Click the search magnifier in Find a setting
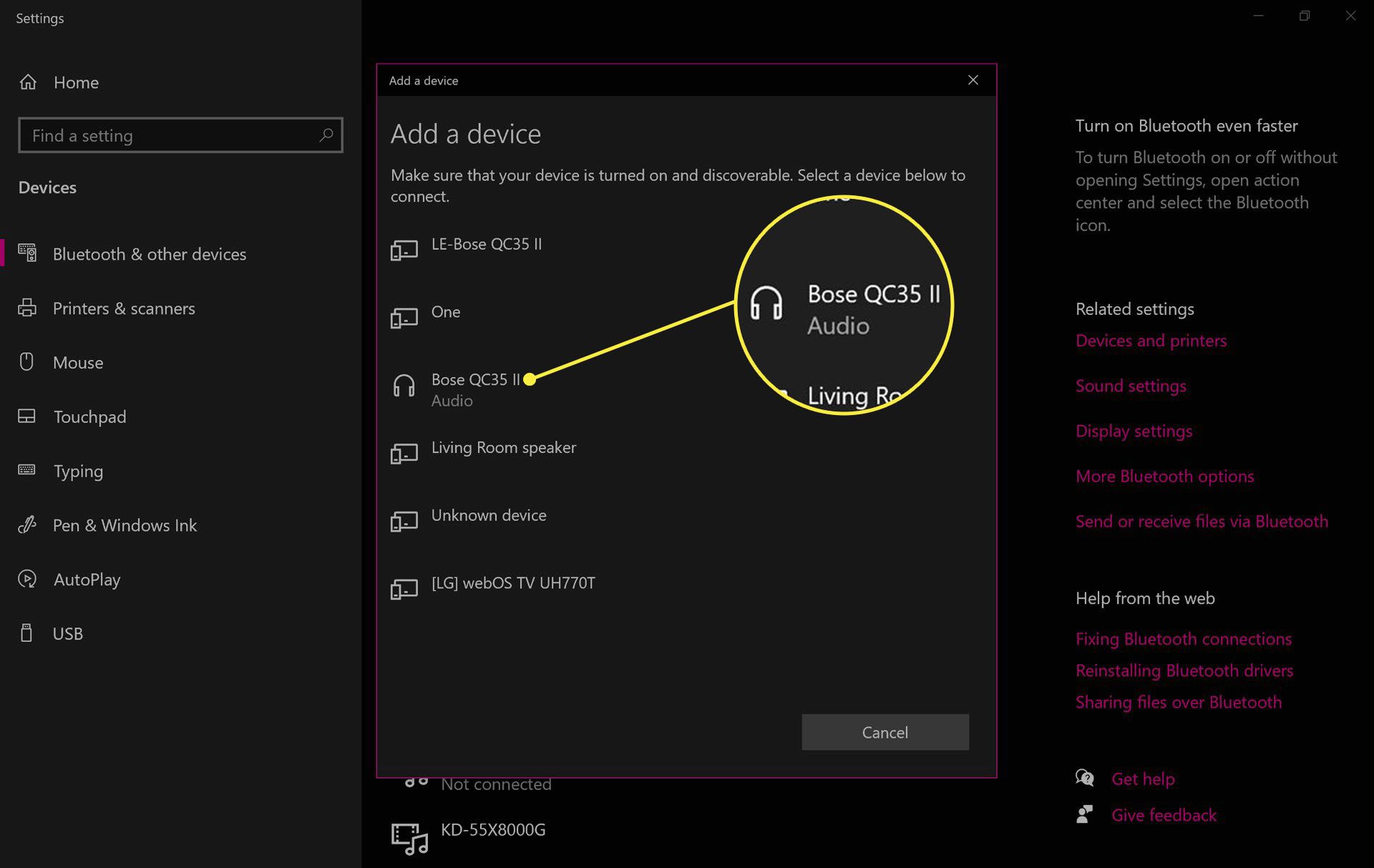The width and height of the screenshot is (1374, 868). click(326, 135)
